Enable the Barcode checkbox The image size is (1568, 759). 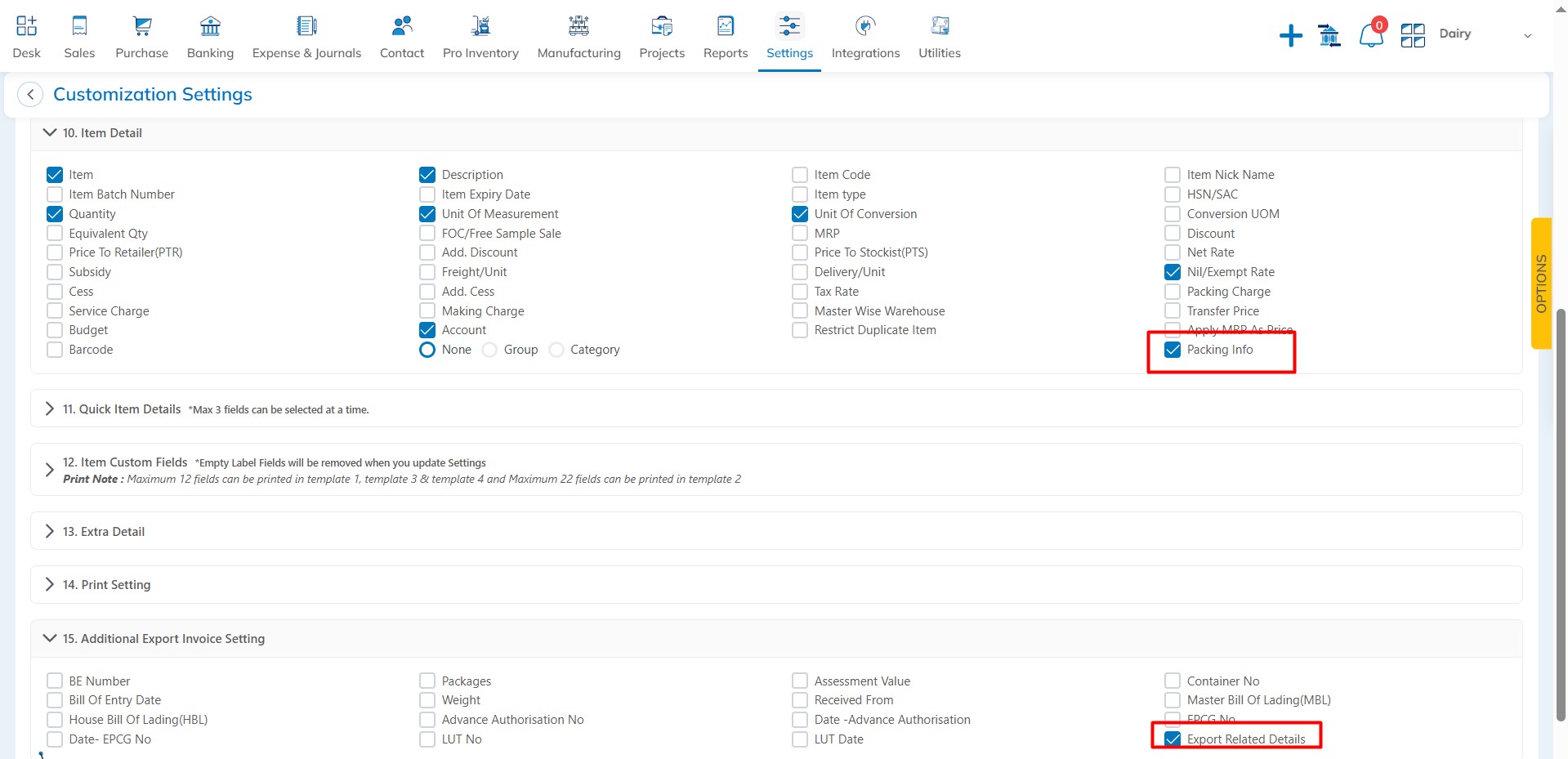click(55, 350)
